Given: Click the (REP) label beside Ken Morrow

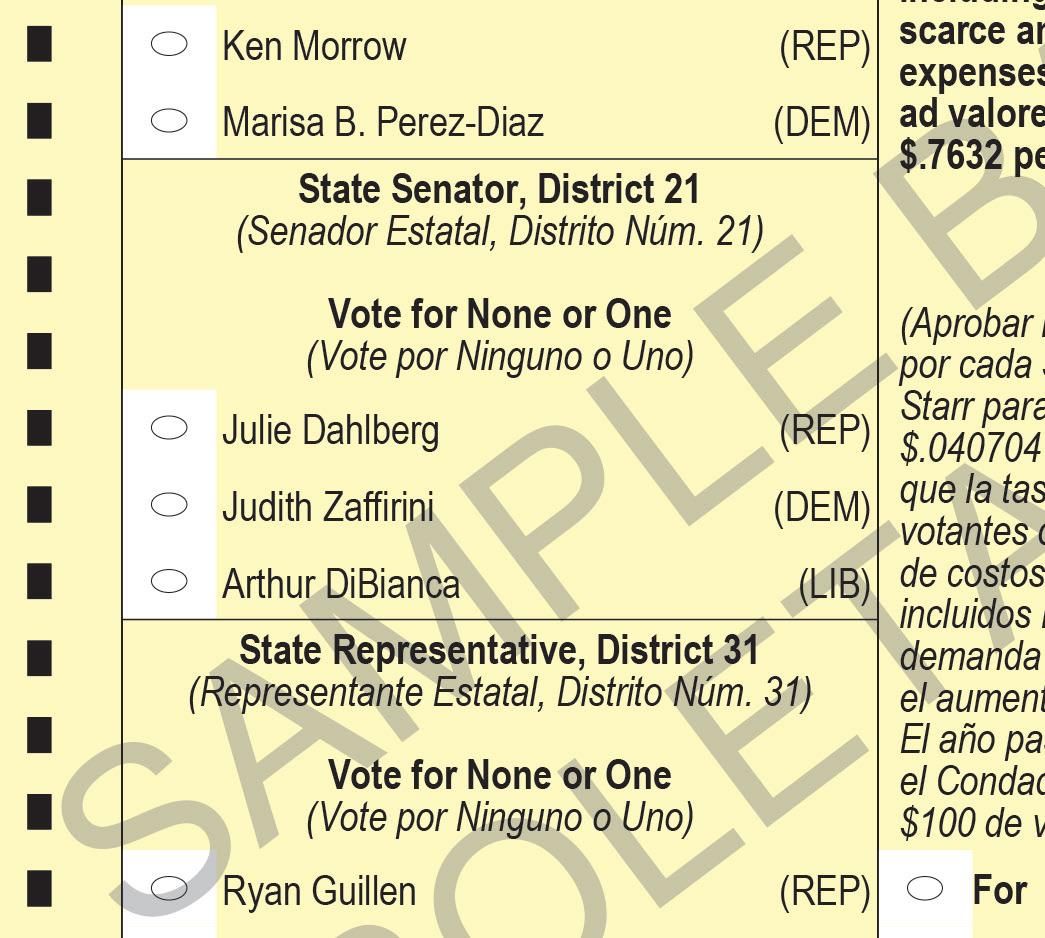Looking at the screenshot, I should 824,47.
